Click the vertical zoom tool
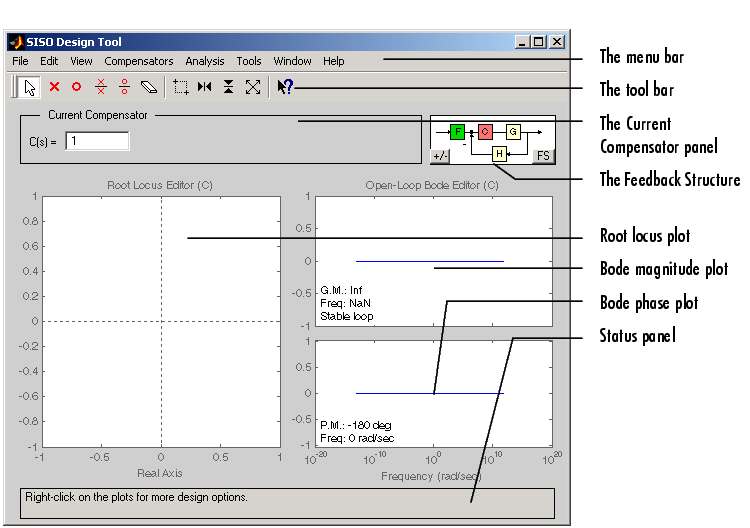The width and height of the screenshot is (750, 528). coord(229,87)
